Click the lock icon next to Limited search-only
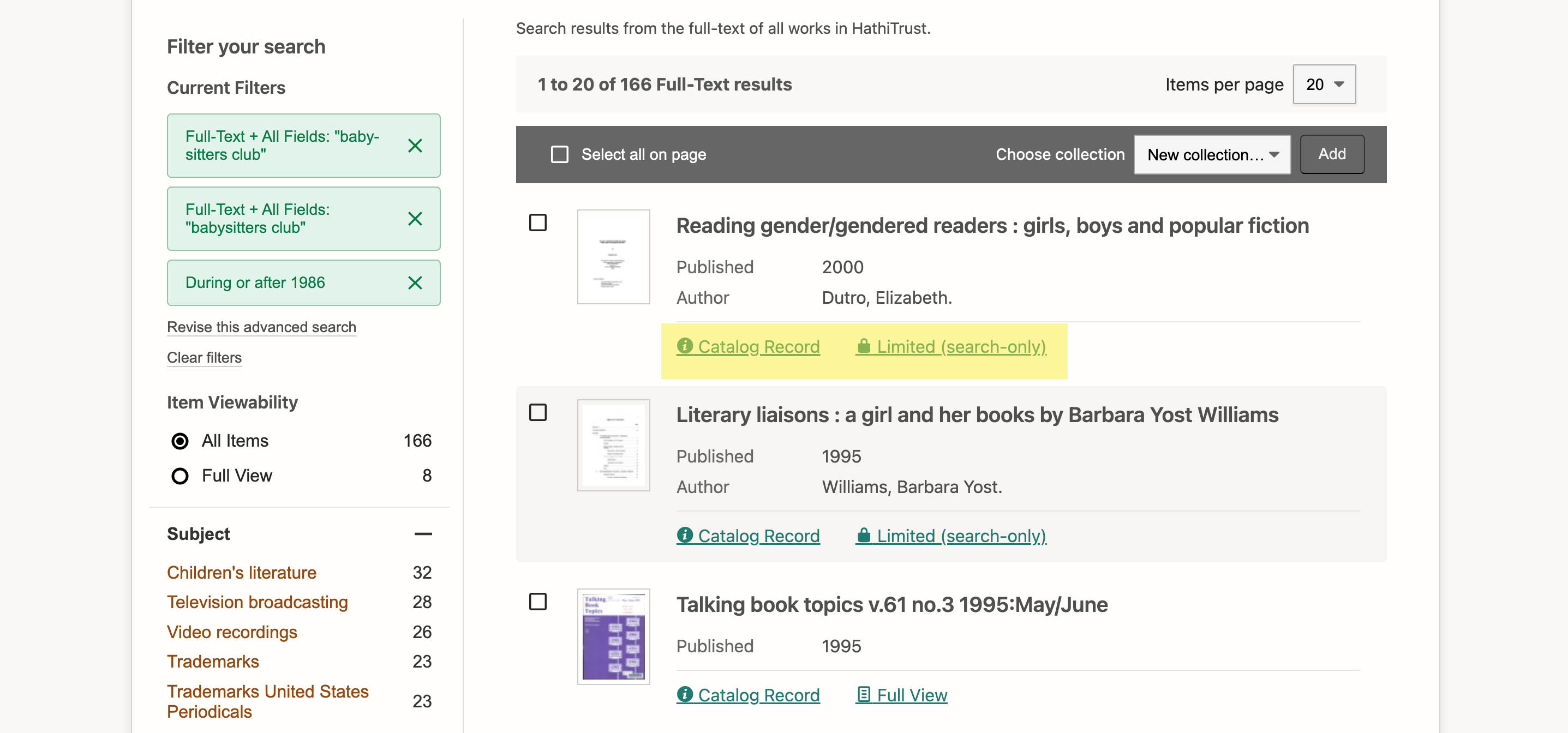Viewport: 1568px width, 733px height. click(x=863, y=346)
